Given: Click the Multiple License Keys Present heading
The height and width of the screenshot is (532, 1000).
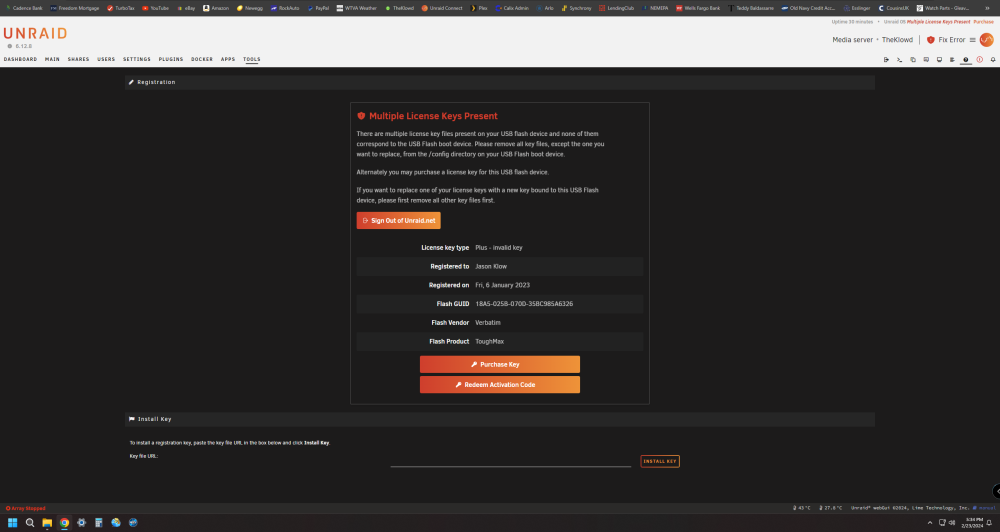Looking at the screenshot, I should click(433, 116).
